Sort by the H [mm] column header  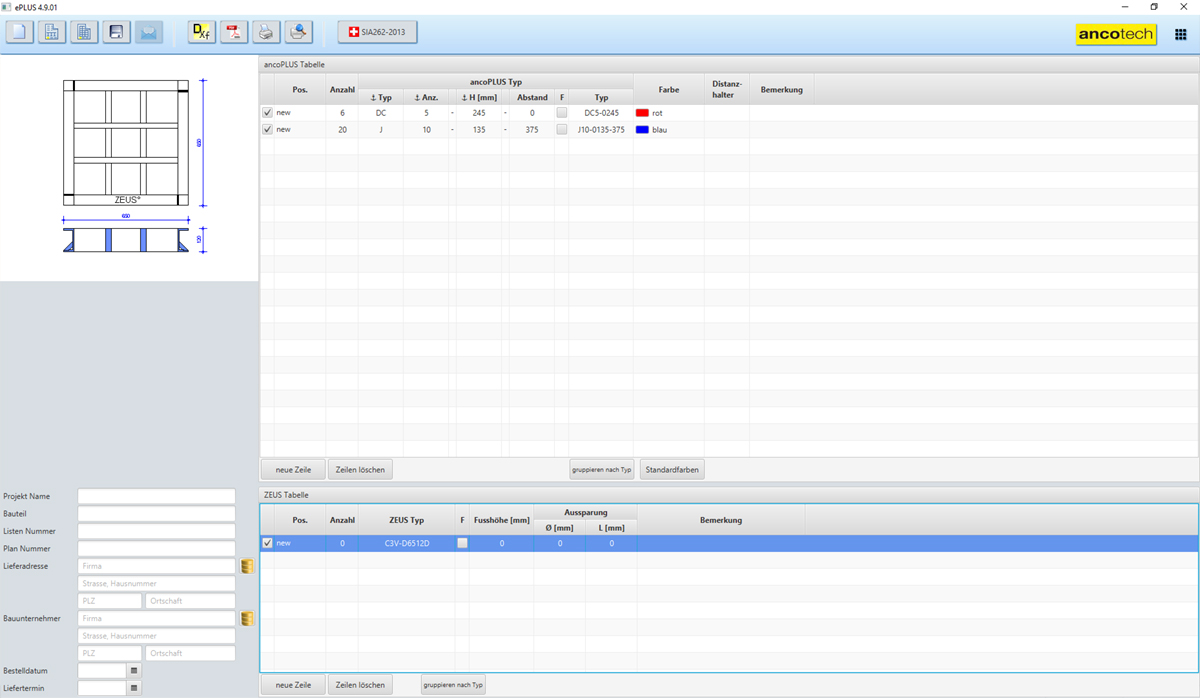click(479, 97)
